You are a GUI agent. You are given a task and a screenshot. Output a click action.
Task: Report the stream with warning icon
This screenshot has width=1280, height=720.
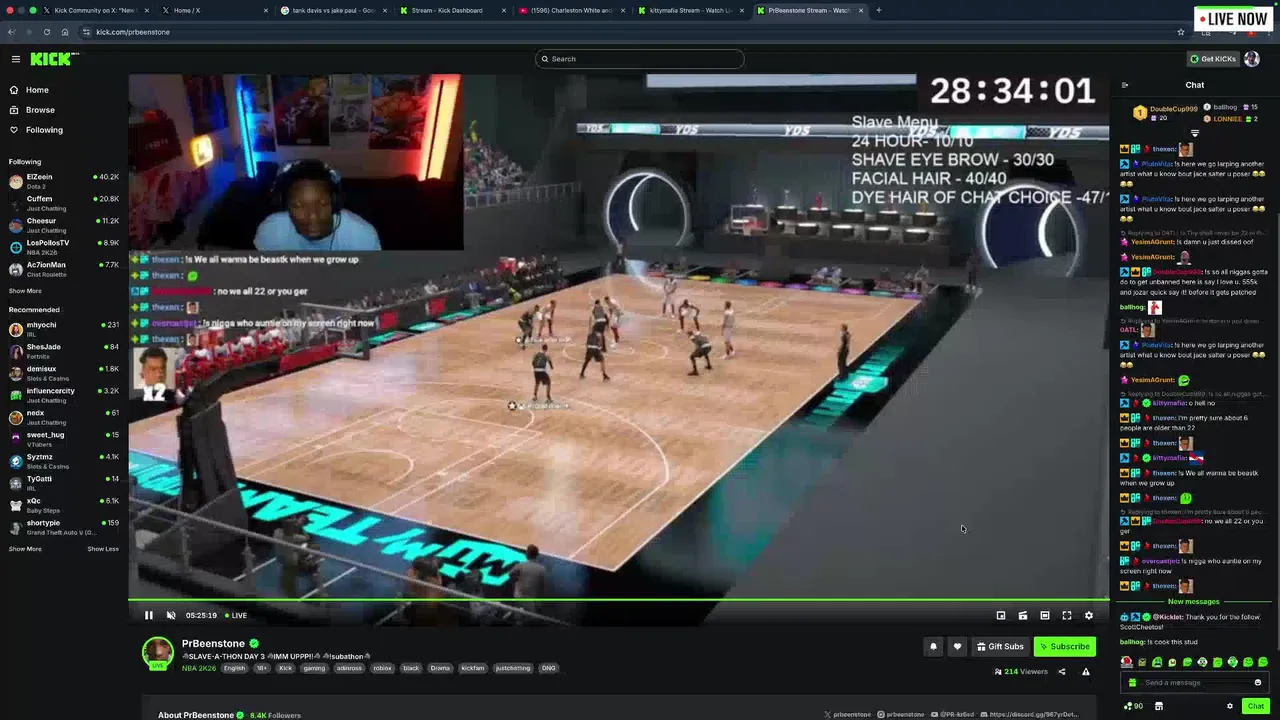(x=1086, y=672)
